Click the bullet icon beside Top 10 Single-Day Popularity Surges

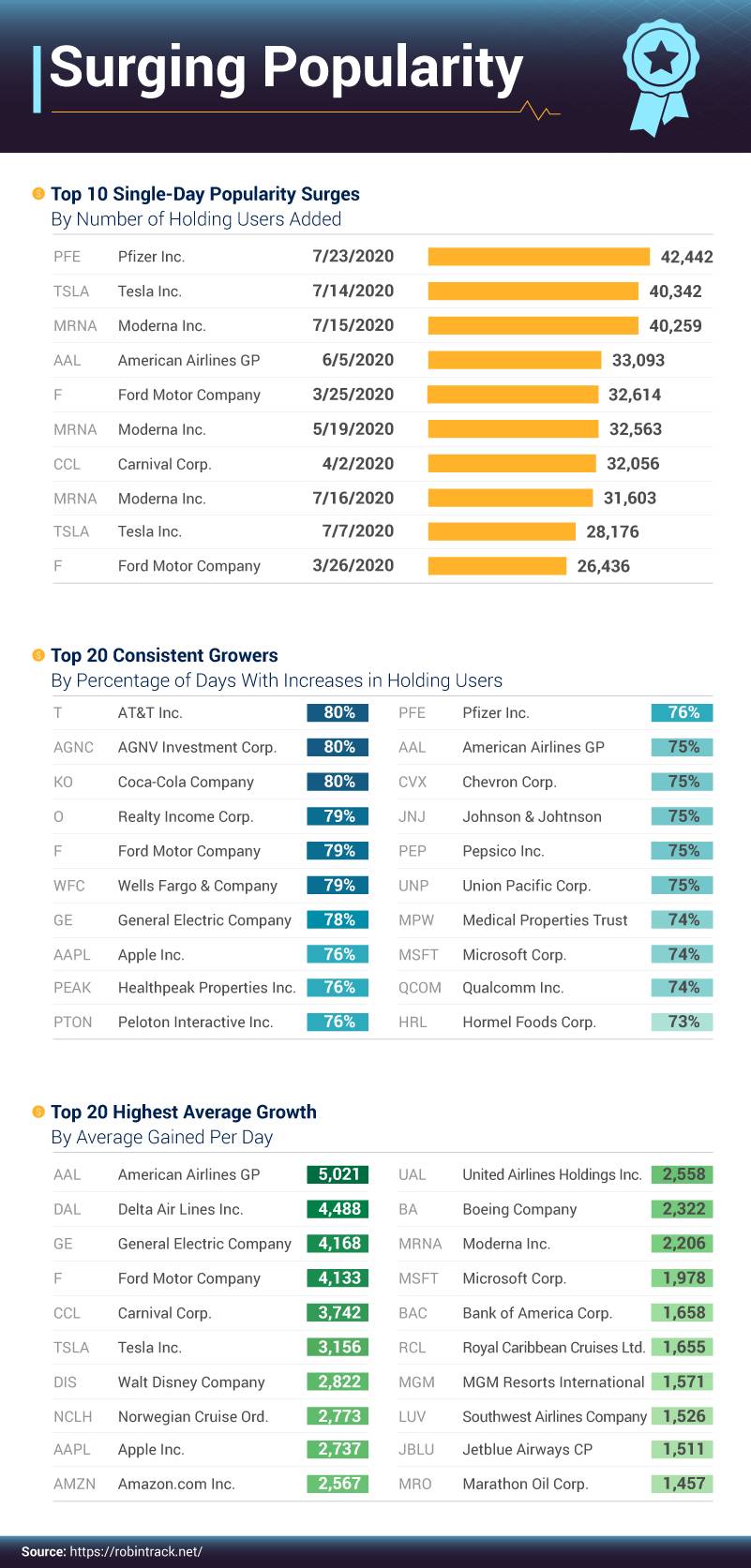[x=38, y=194]
